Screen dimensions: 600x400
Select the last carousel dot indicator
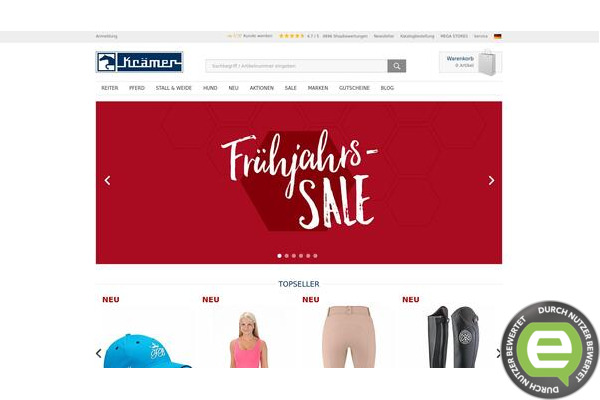point(315,256)
